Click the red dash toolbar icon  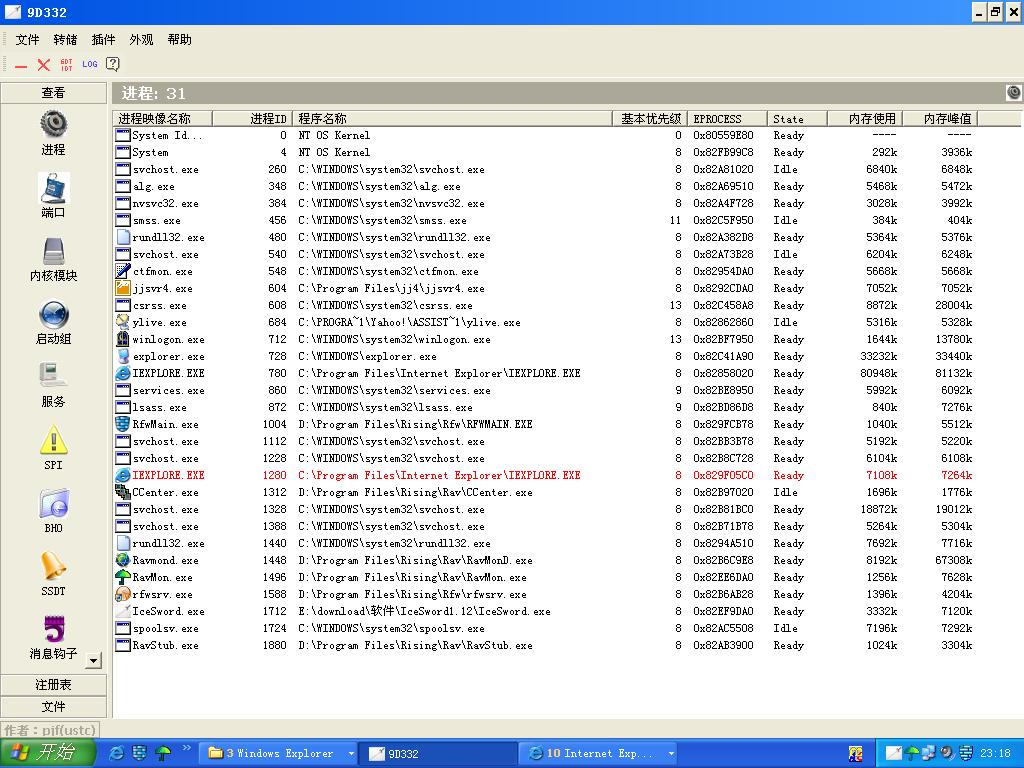coord(22,65)
